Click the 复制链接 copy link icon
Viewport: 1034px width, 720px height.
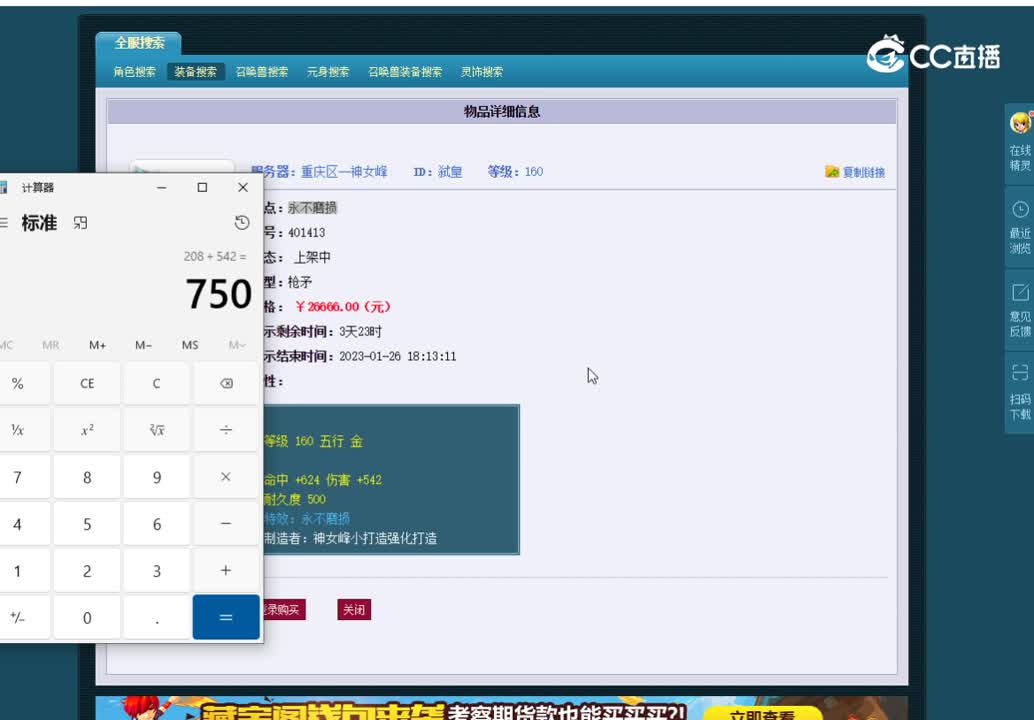coord(831,171)
